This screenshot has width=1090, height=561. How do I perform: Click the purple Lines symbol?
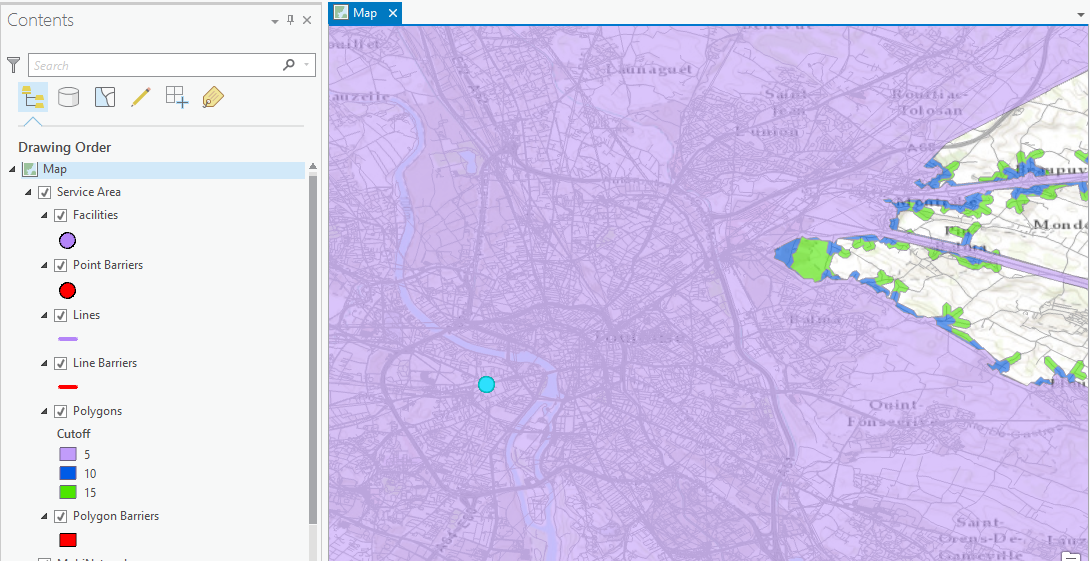click(x=67, y=339)
